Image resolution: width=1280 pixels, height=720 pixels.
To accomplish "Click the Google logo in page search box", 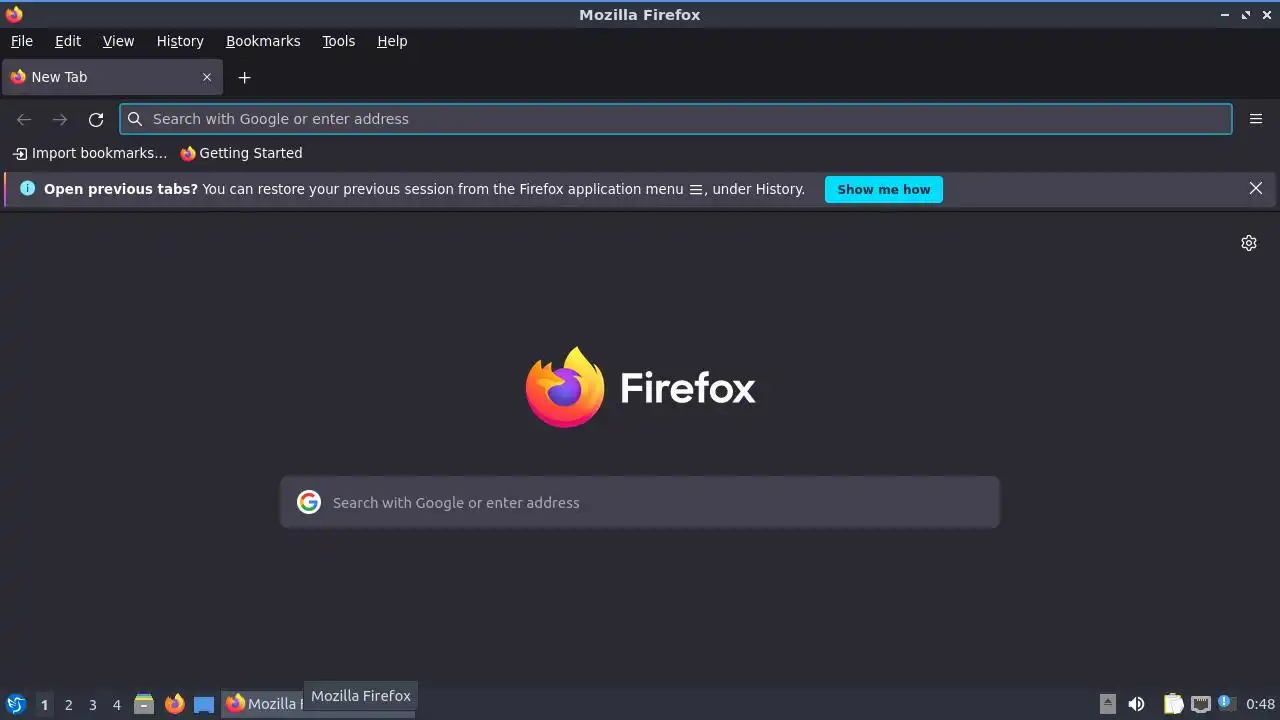I will point(309,502).
